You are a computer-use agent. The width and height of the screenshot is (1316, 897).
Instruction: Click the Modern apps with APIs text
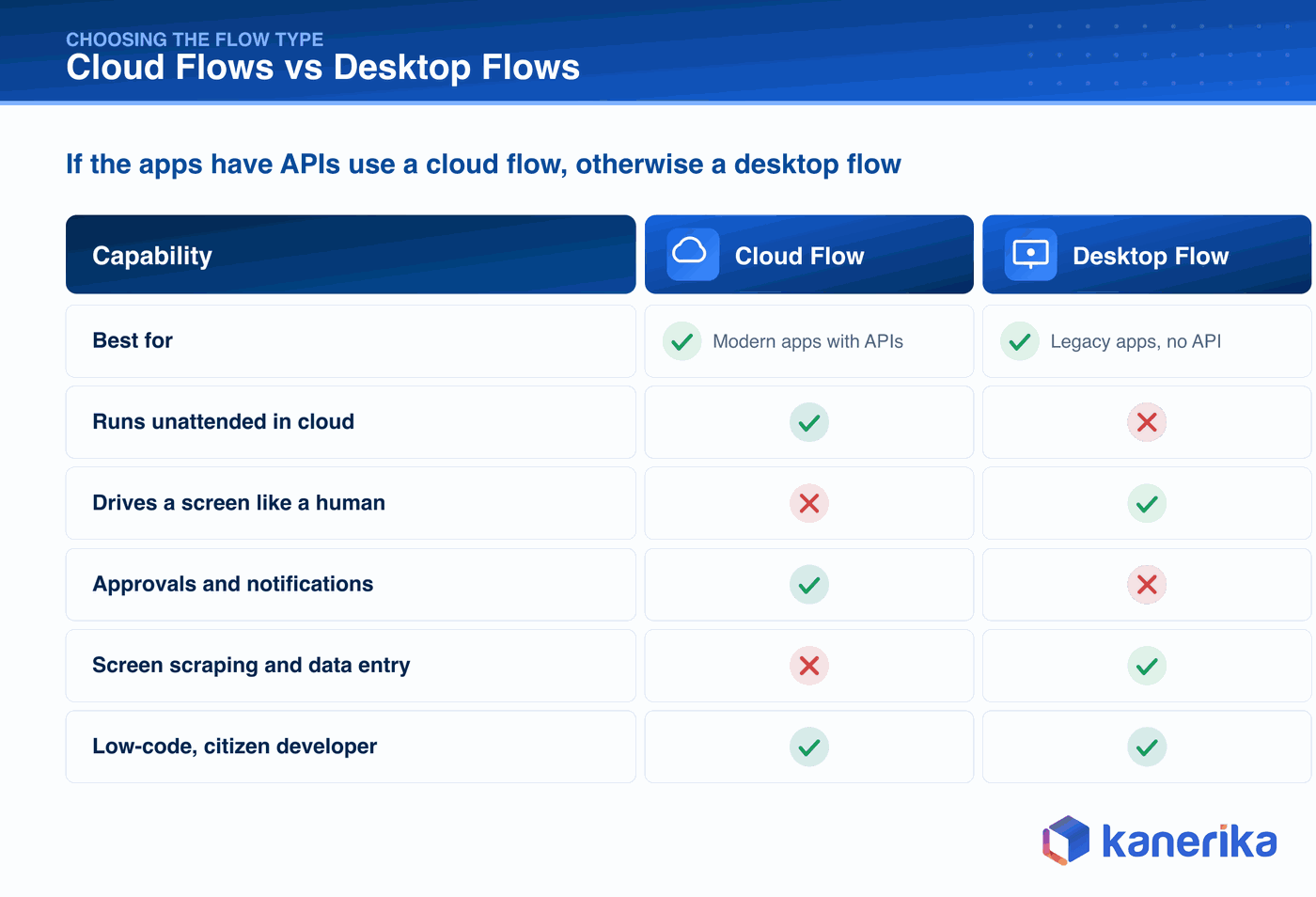coord(807,341)
